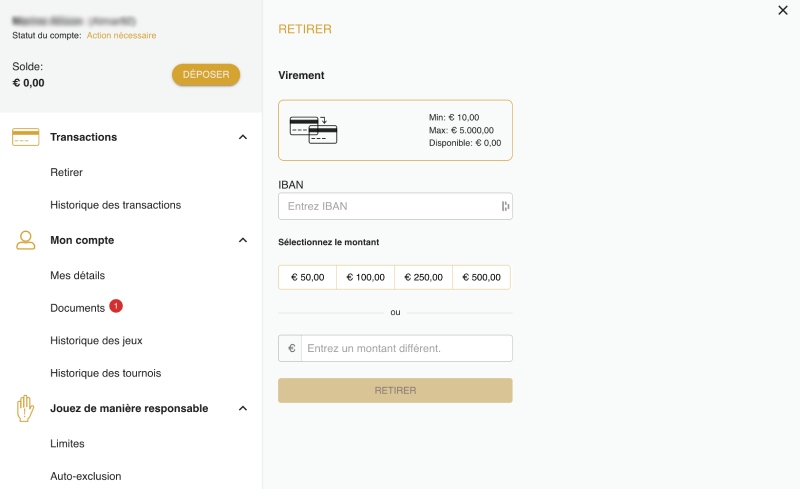The image size is (800, 489).
Task: Open Historique des transactions menu item
Action: pos(115,205)
